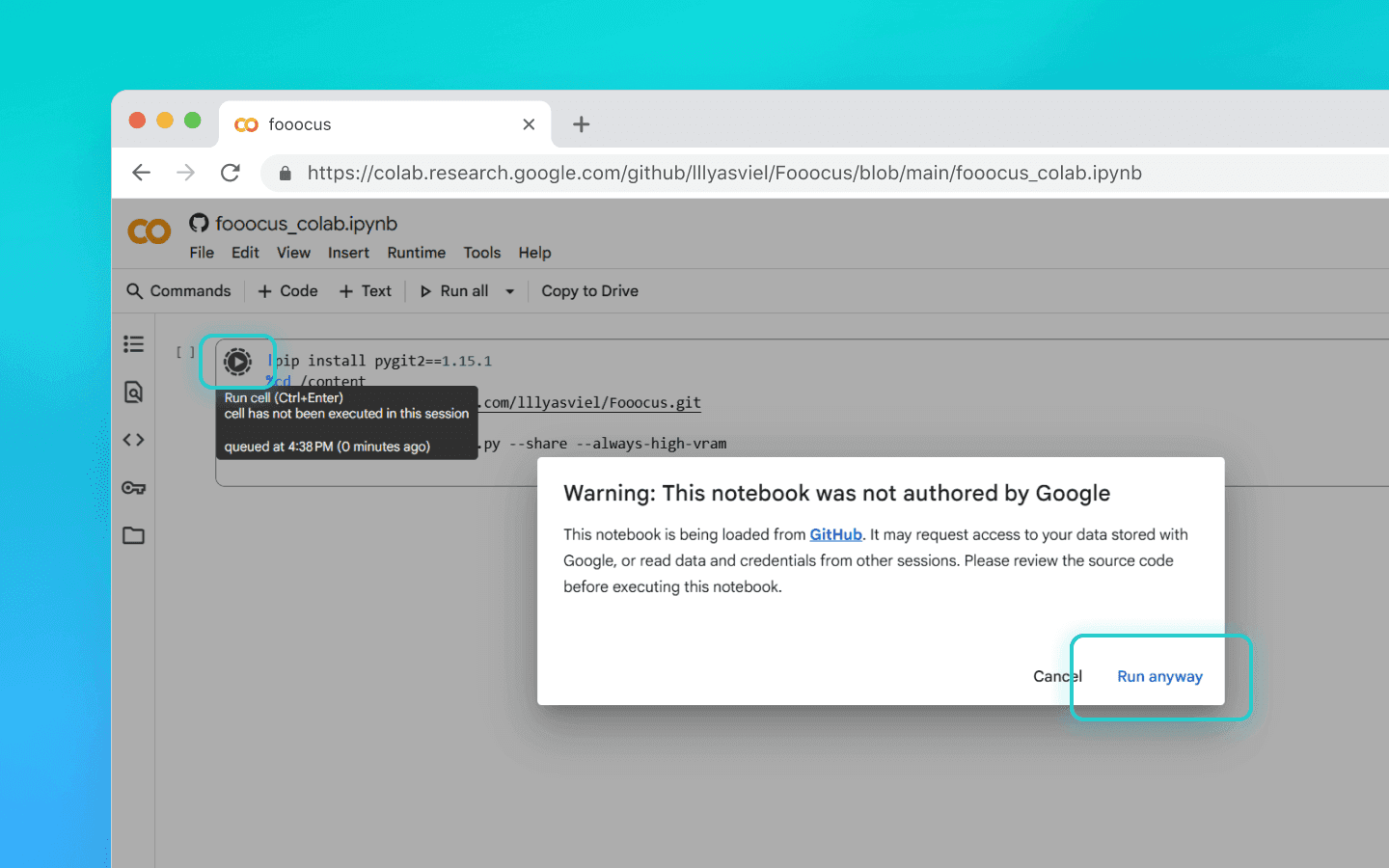
Task: Click the lock icon in the address bar
Action: click(x=285, y=174)
